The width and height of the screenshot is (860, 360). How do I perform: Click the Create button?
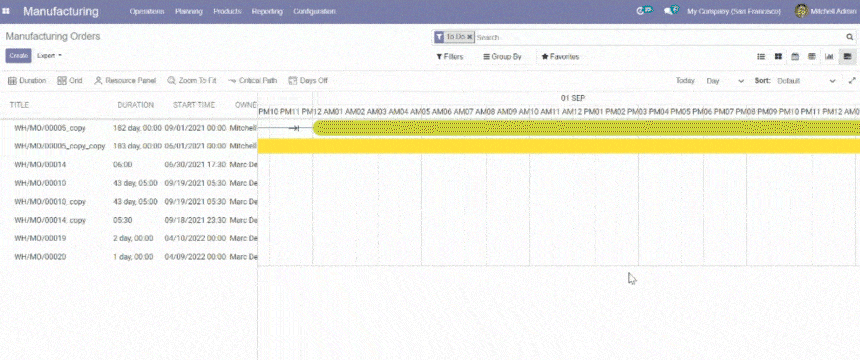coord(18,56)
